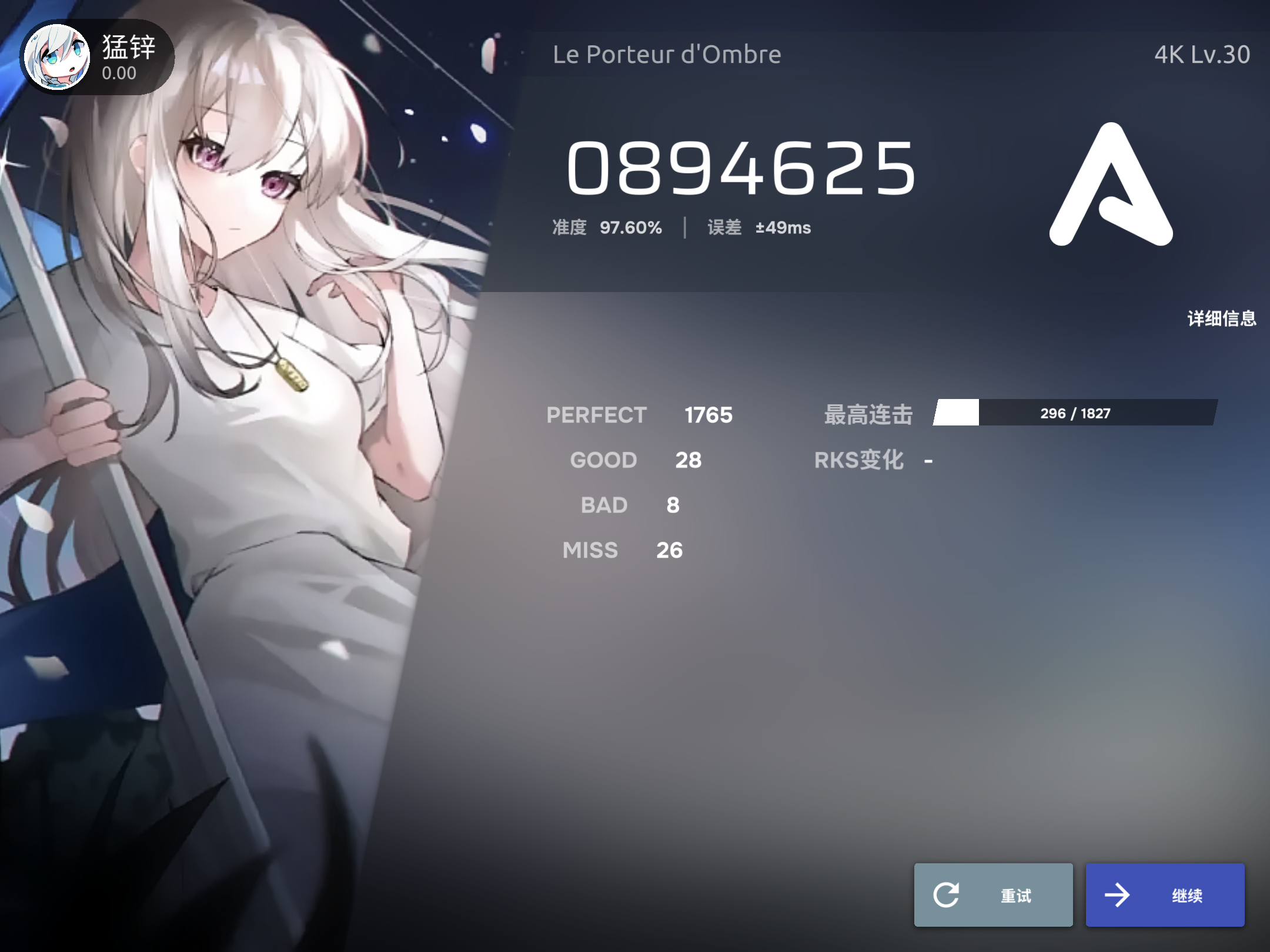1270x952 pixels.
Task: Click the player RKS value 0.00
Action: click(x=119, y=73)
